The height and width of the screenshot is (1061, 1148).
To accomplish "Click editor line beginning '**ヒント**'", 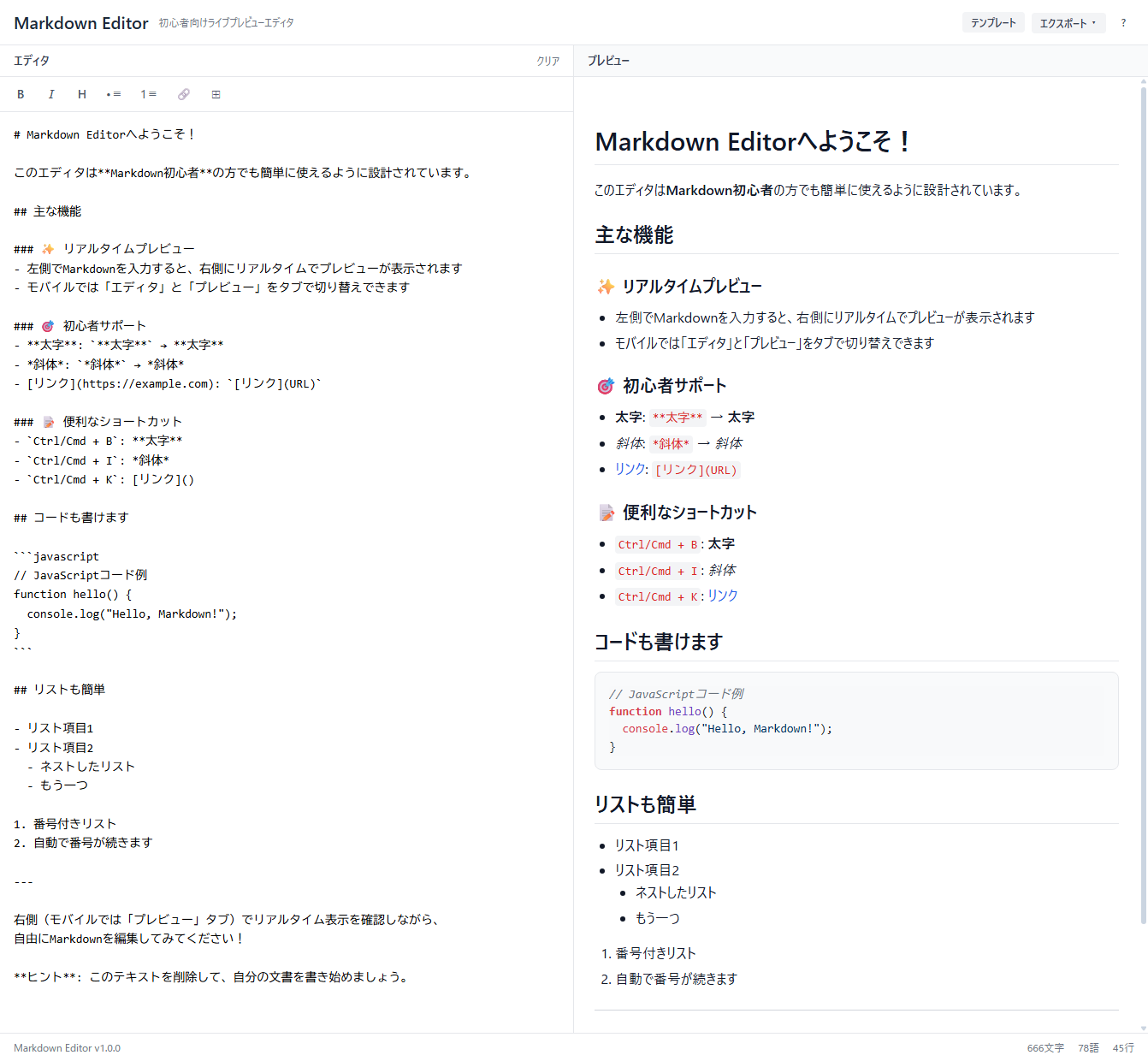I will pos(211,977).
